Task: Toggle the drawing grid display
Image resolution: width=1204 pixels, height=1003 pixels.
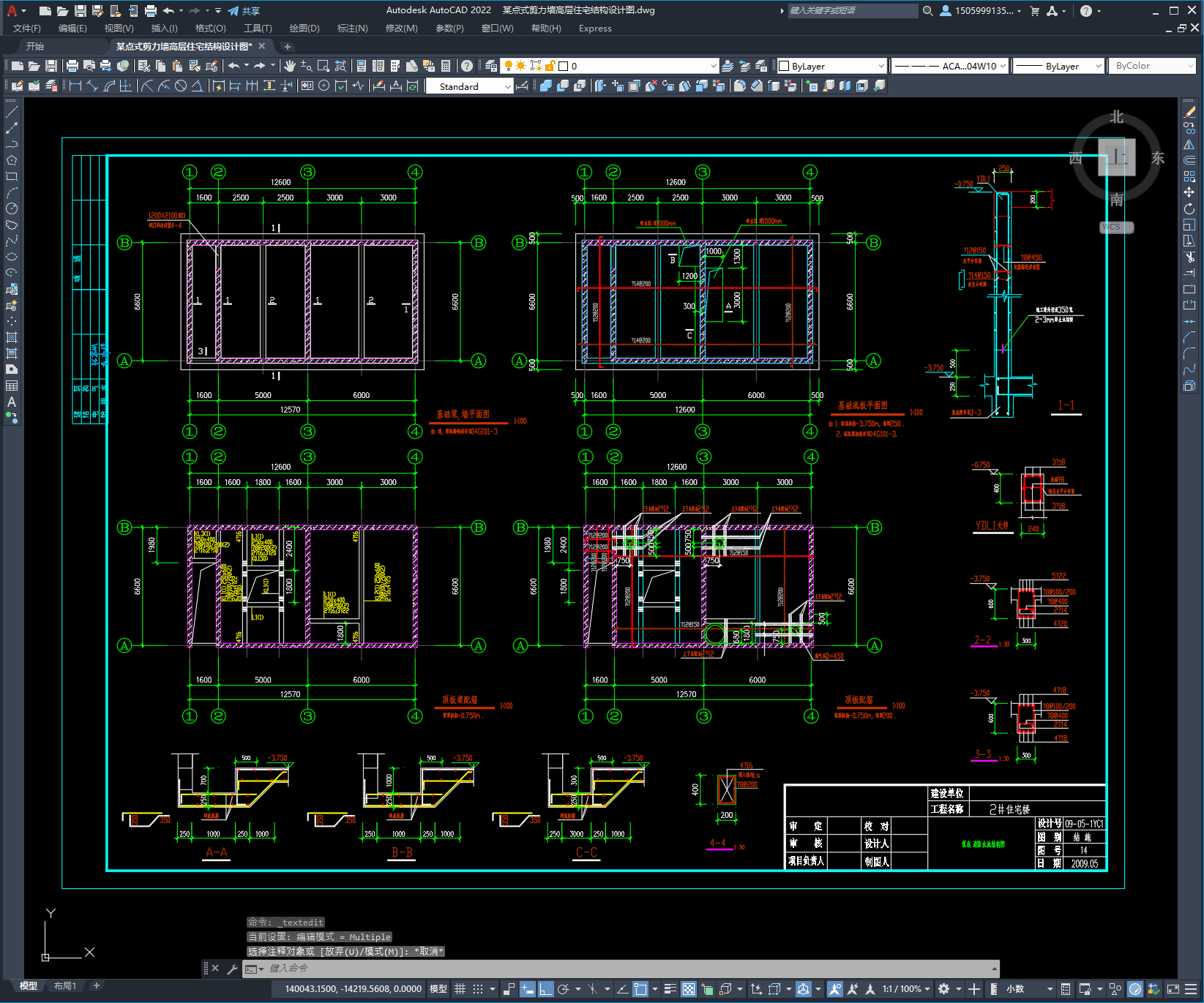Action: pyautogui.click(x=460, y=989)
